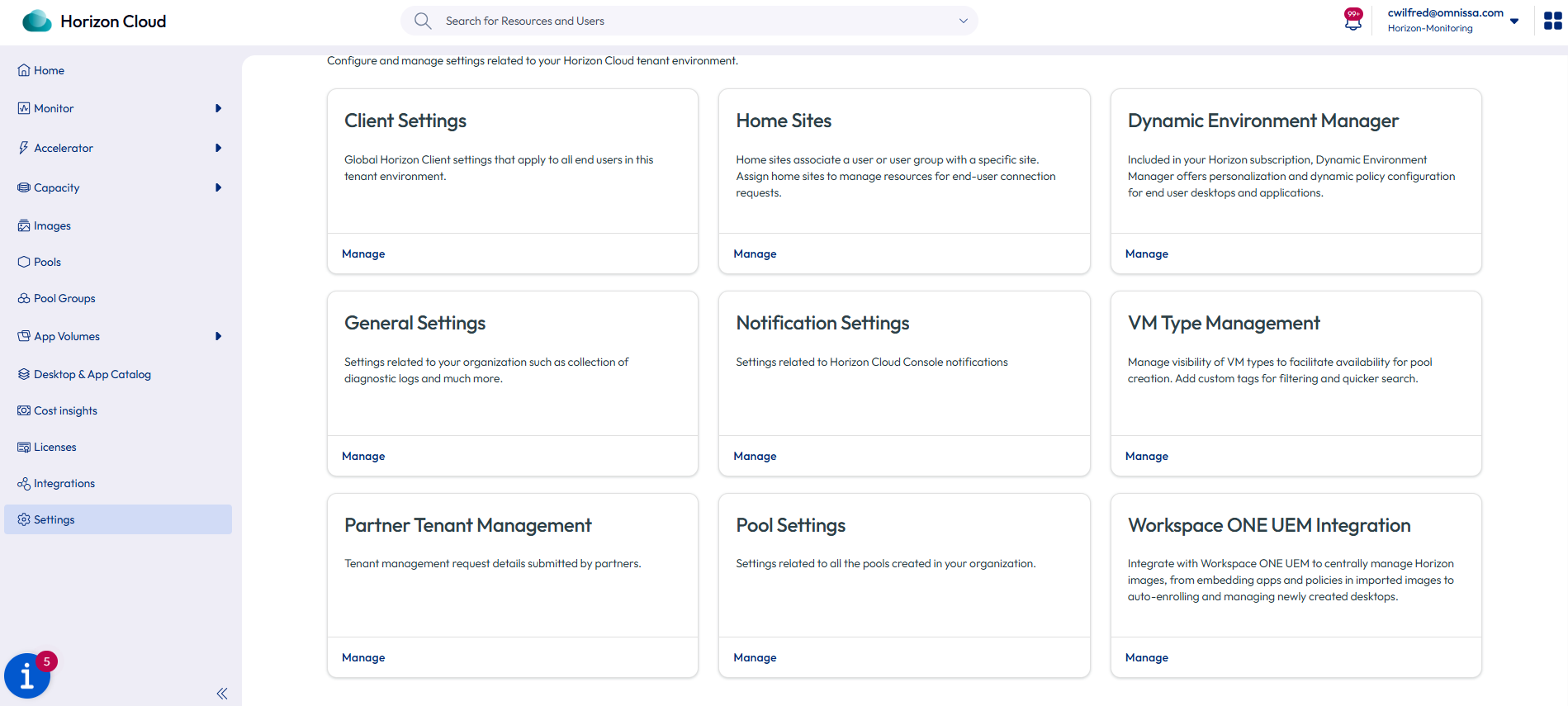Click the Horizon Cloud logo icon
The image size is (1568, 706).
pyautogui.click(x=36, y=21)
